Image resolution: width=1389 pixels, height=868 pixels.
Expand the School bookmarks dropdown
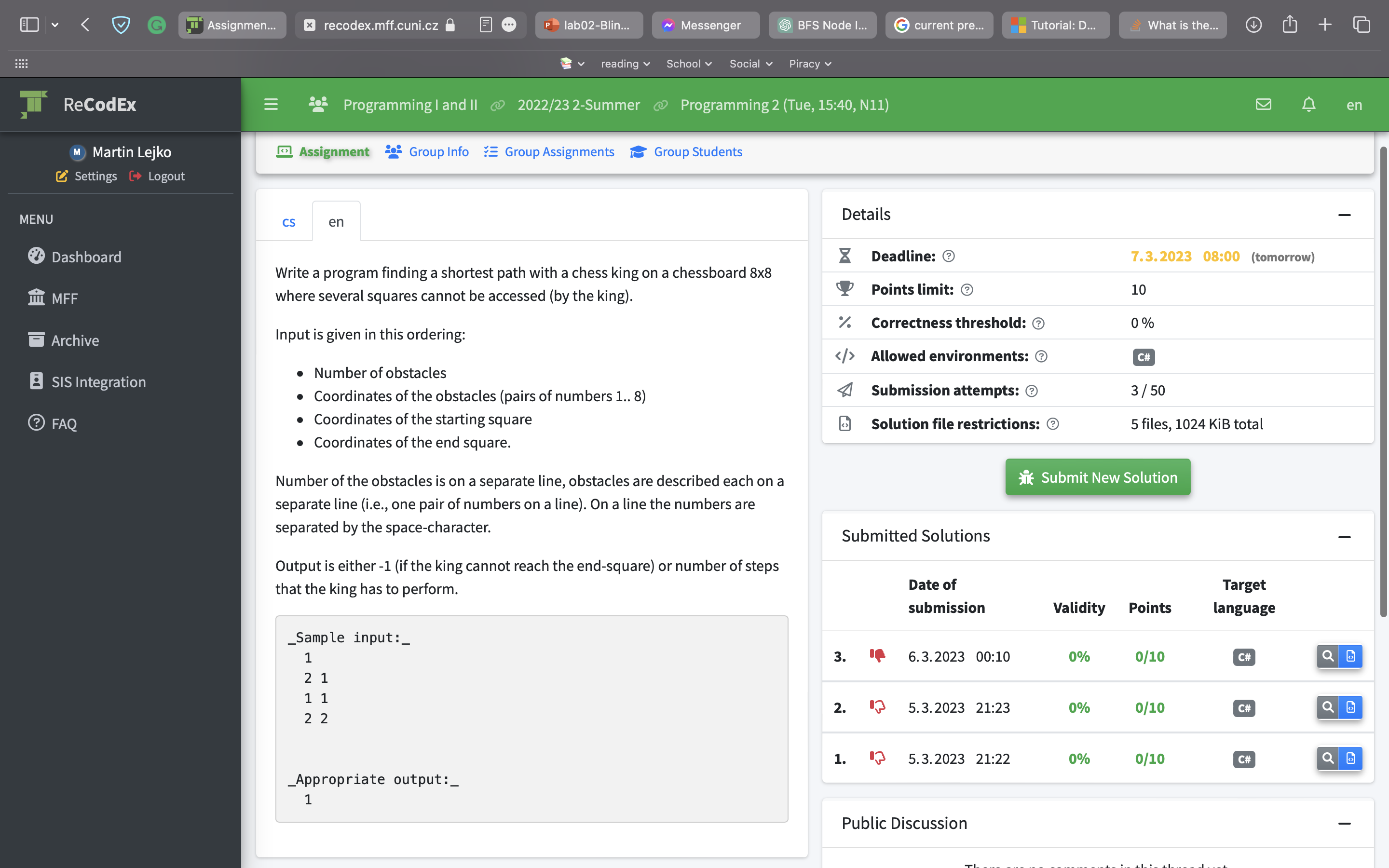click(x=689, y=64)
